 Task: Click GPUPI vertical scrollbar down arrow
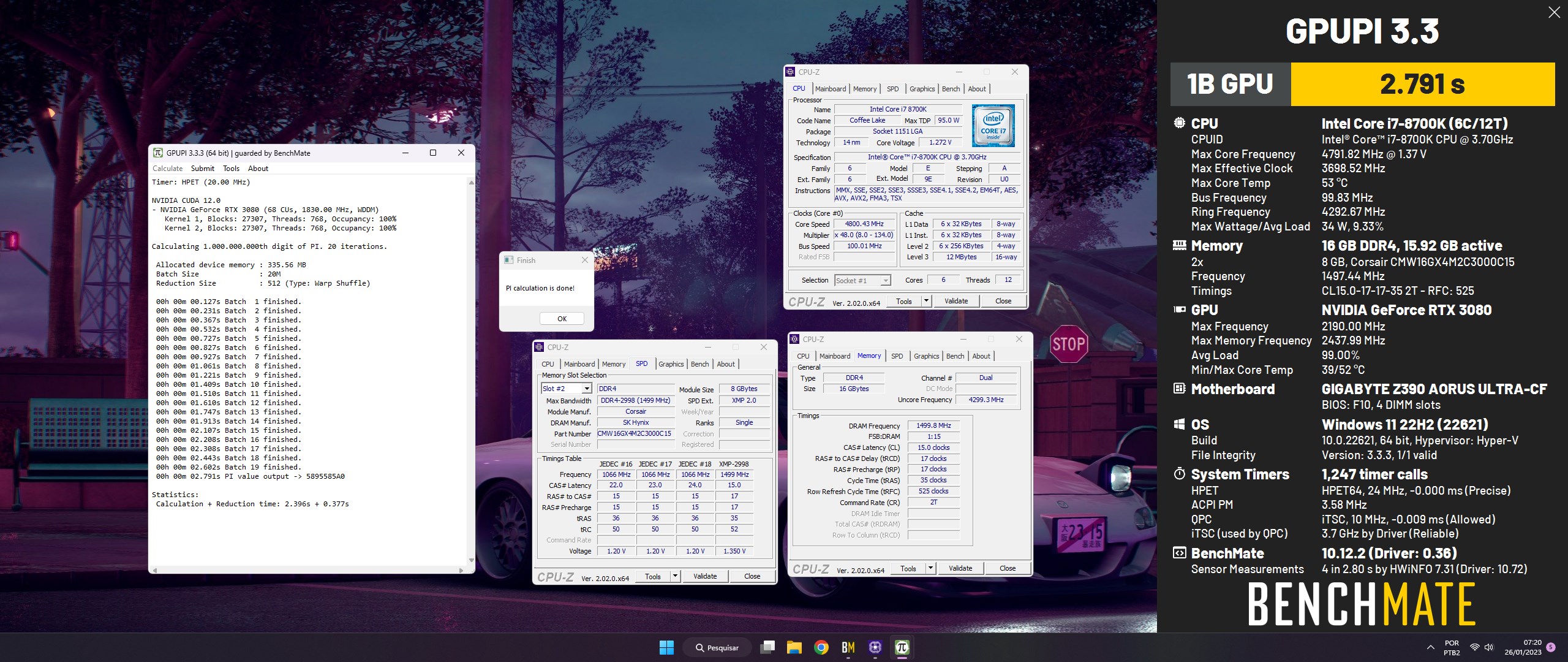(471, 560)
